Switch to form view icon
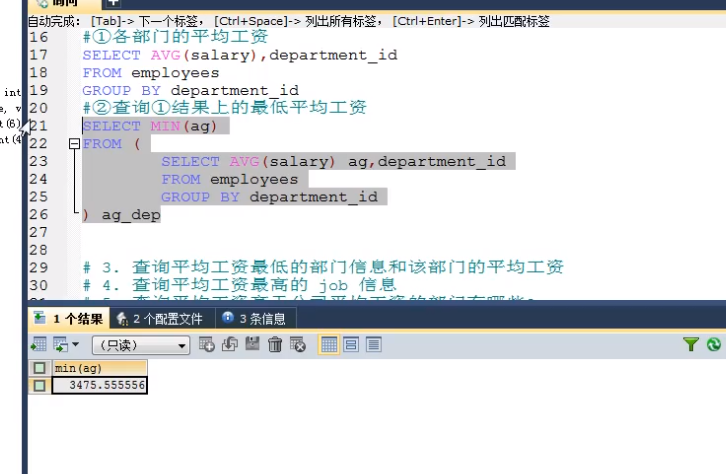This screenshot has height=474, width=726. pos(351,345)
